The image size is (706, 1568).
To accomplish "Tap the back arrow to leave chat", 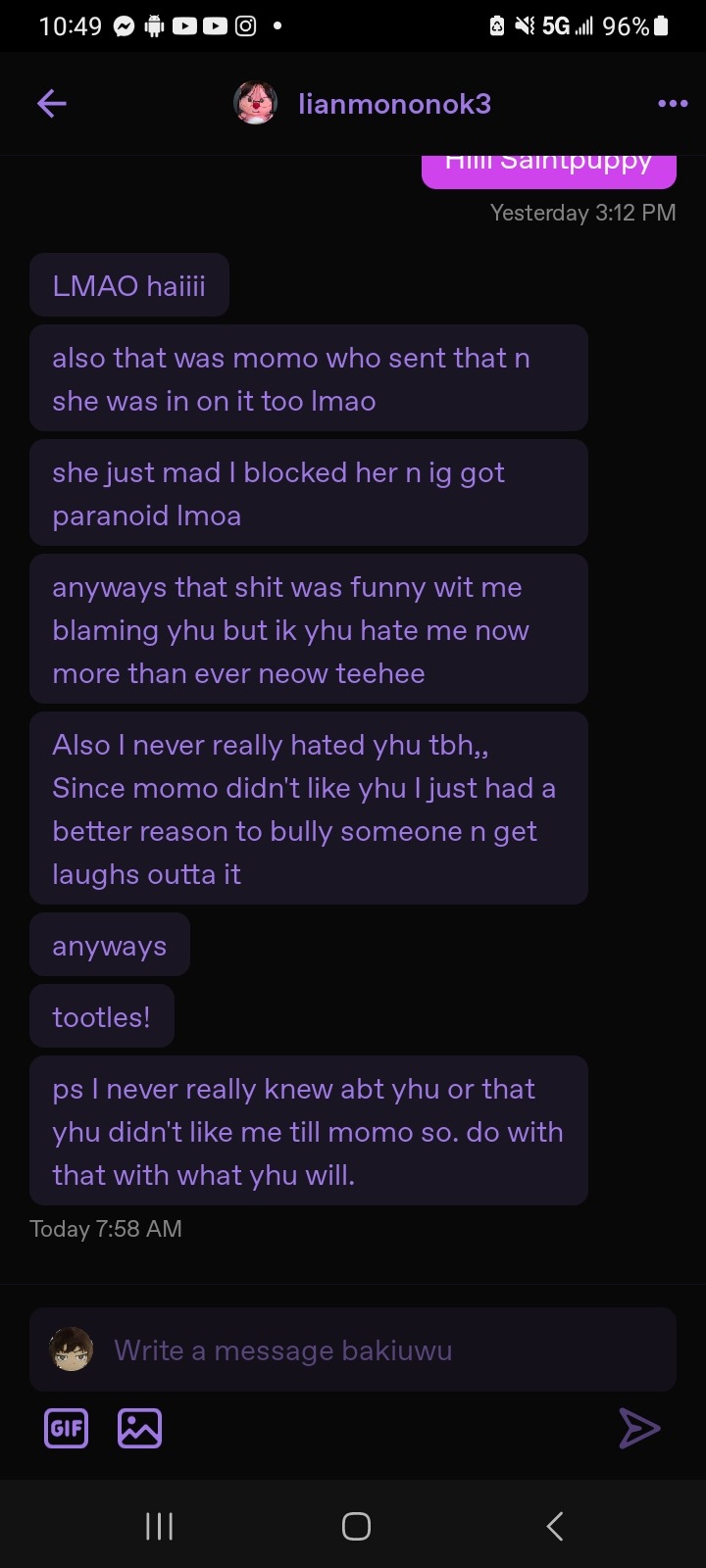I will tap(52, 103).
